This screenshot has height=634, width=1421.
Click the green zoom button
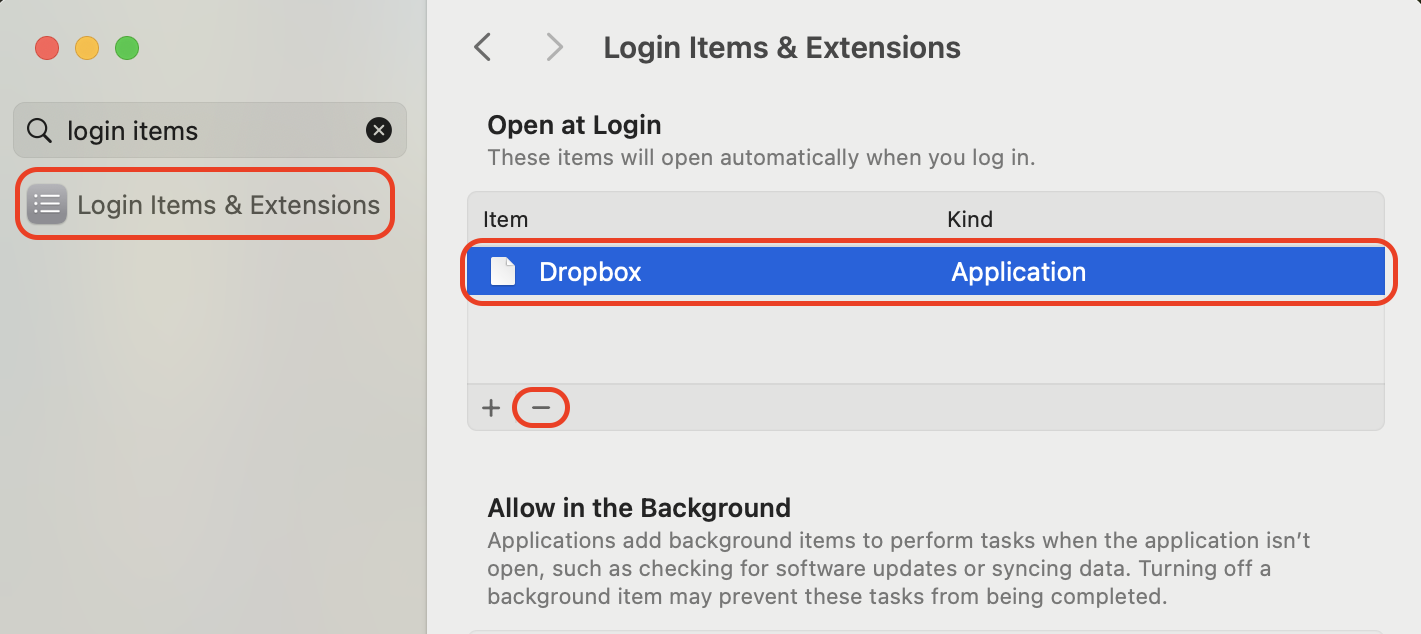coord(127,47)
